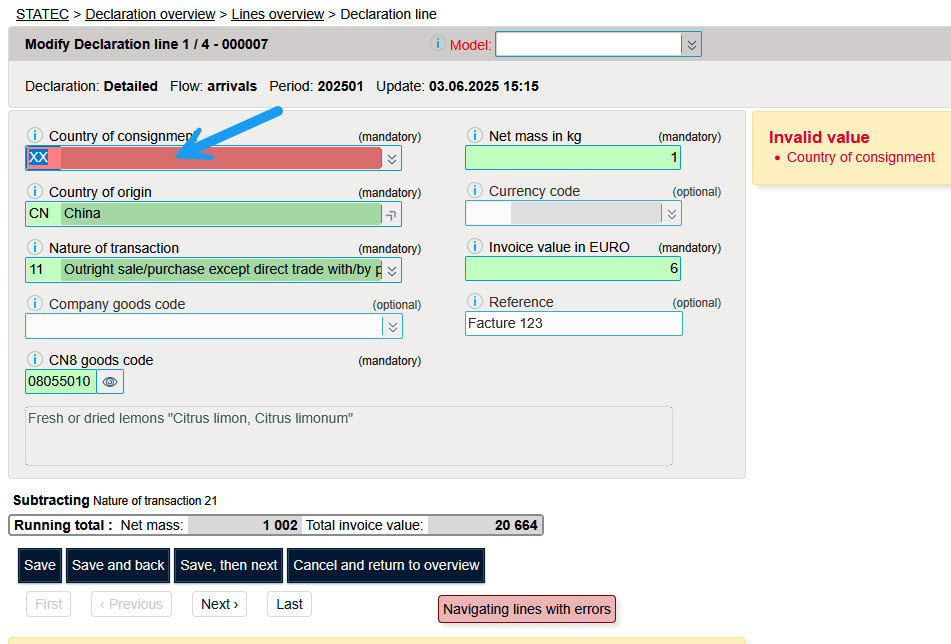Image resolution: width=951 pixels, height=644 pixels.
Task: Click info icon next to Invoice value in EURO
Action: point(474,247)
